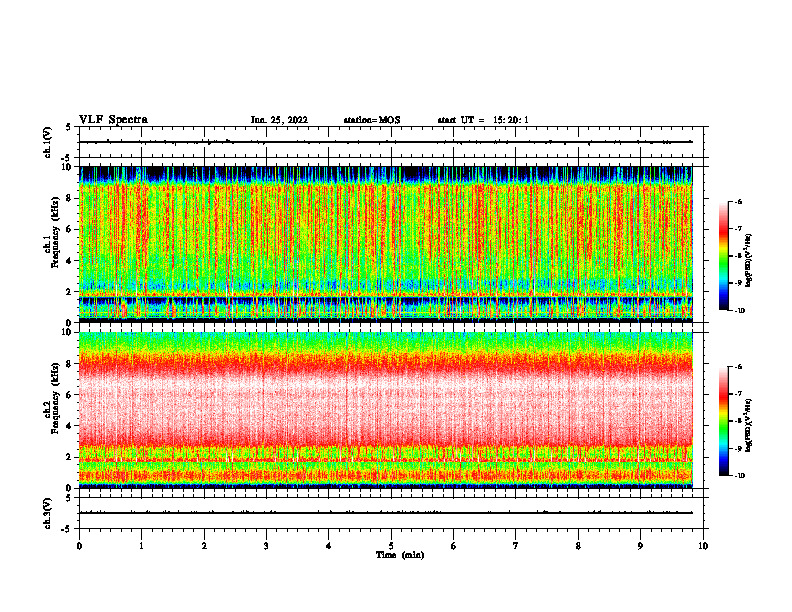The image size is (792, 612).
Task: Click the "-10" label on ch.2 color scale
Action: (740, 475)
